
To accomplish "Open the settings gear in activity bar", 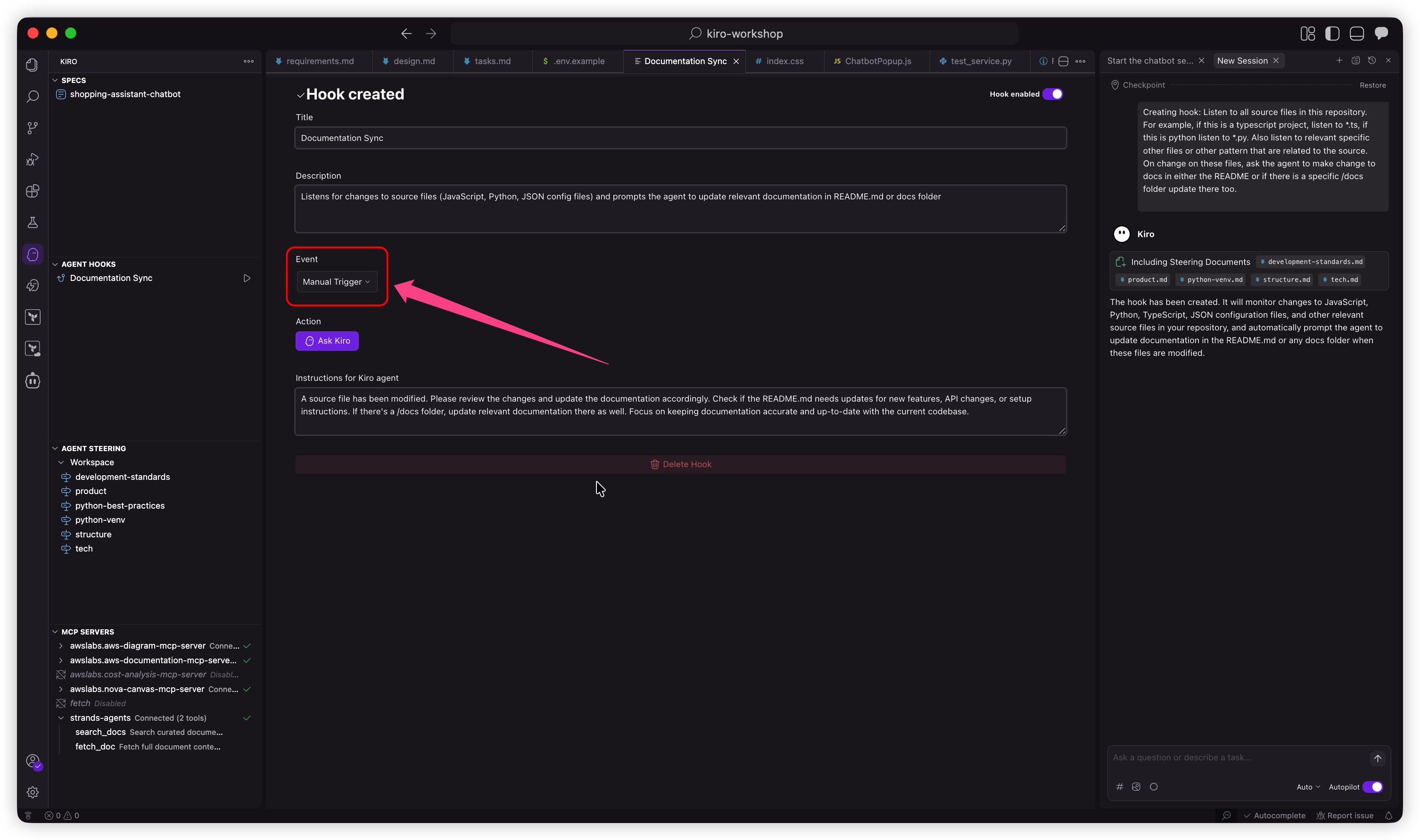I will tap(33, 792).
